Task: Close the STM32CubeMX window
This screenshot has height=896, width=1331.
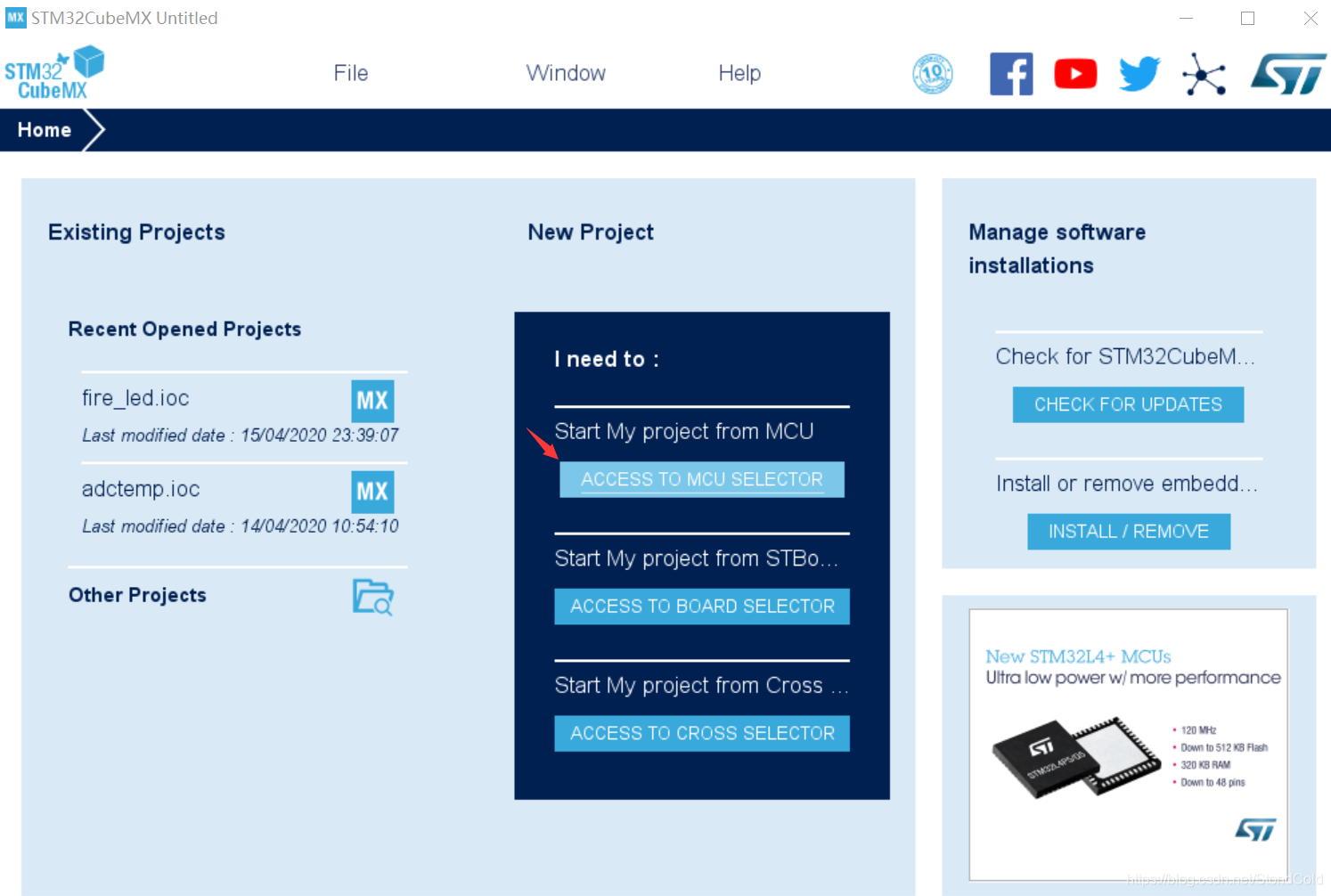Action: (1310, 18)
